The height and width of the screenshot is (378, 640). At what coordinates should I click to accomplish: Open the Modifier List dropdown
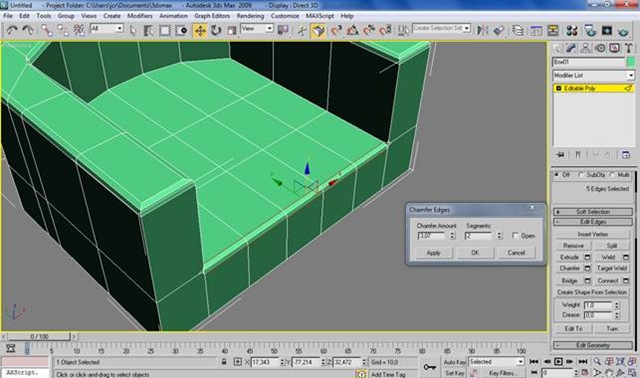click(x=593, y=76)
